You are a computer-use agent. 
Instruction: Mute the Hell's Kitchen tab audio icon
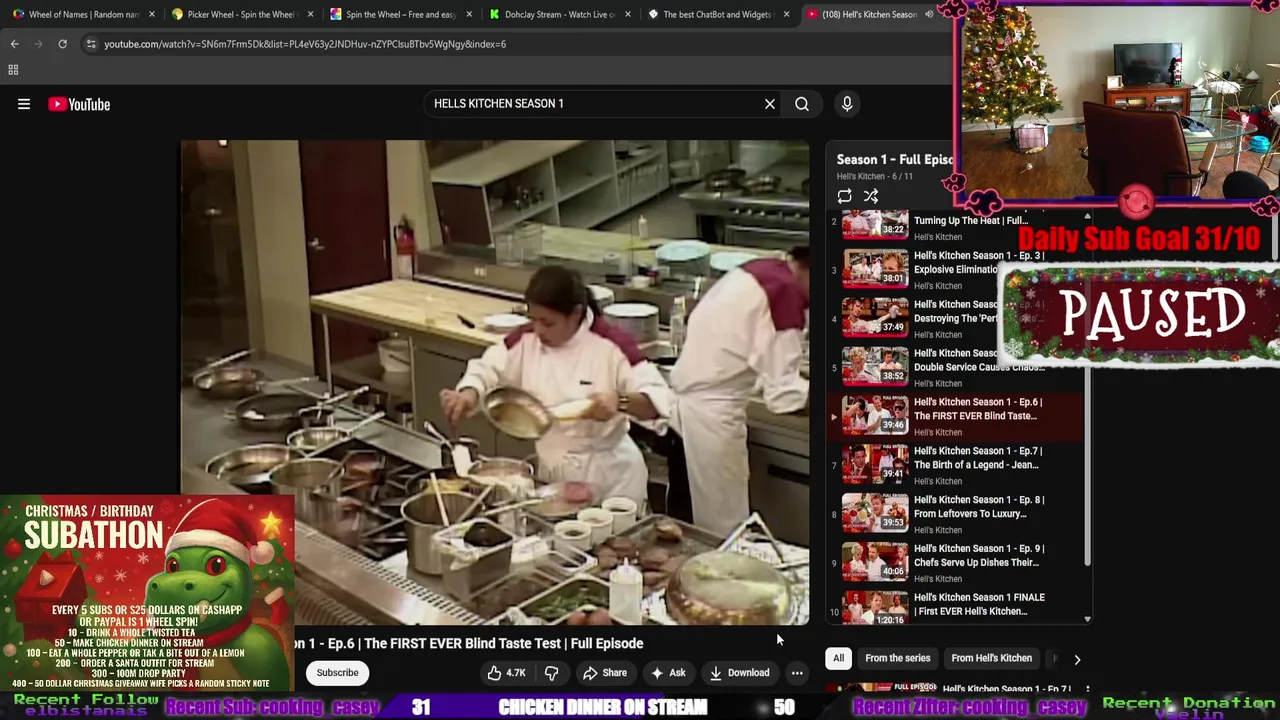[929, 14]
